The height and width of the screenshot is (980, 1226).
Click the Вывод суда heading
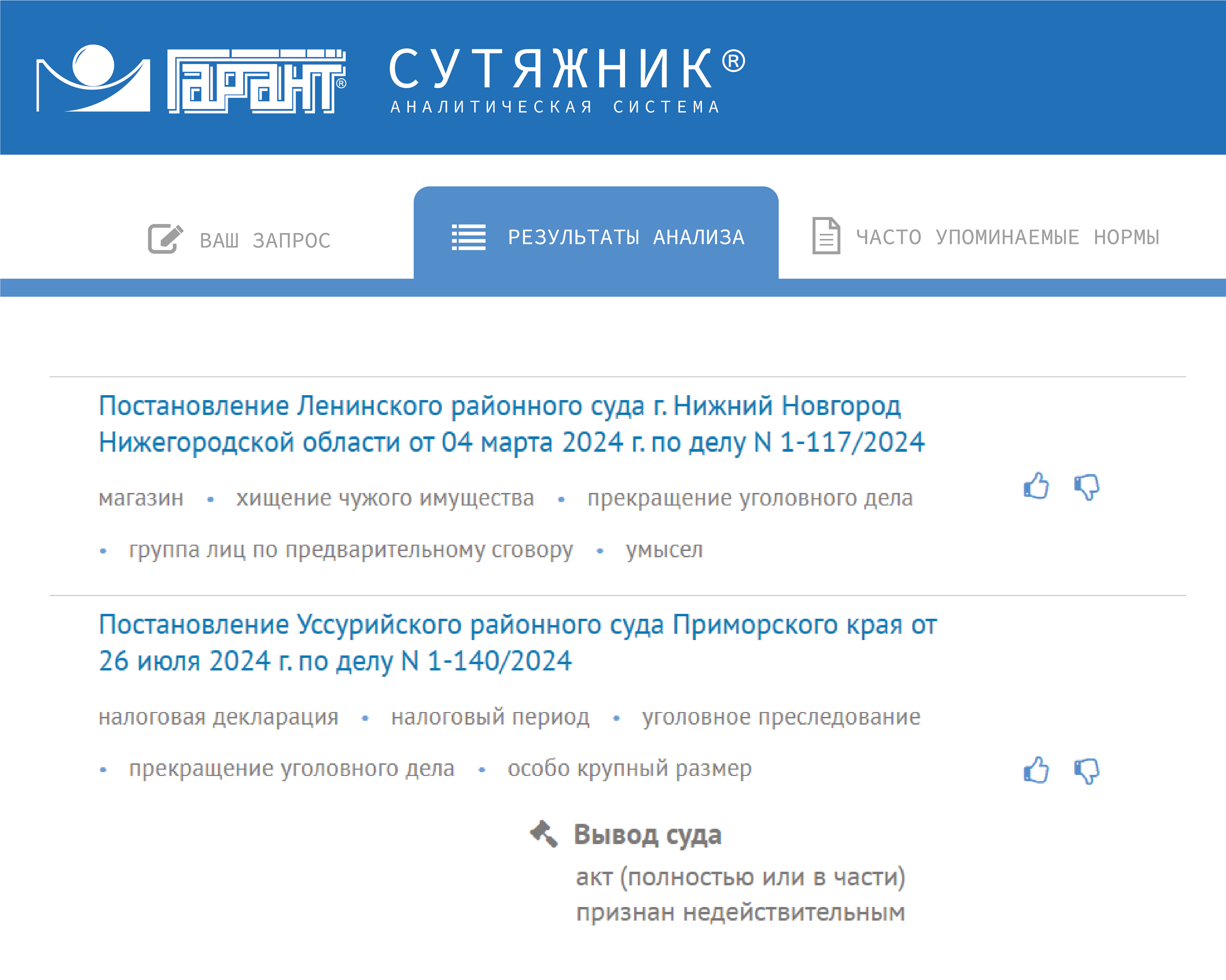click(648, 835)
